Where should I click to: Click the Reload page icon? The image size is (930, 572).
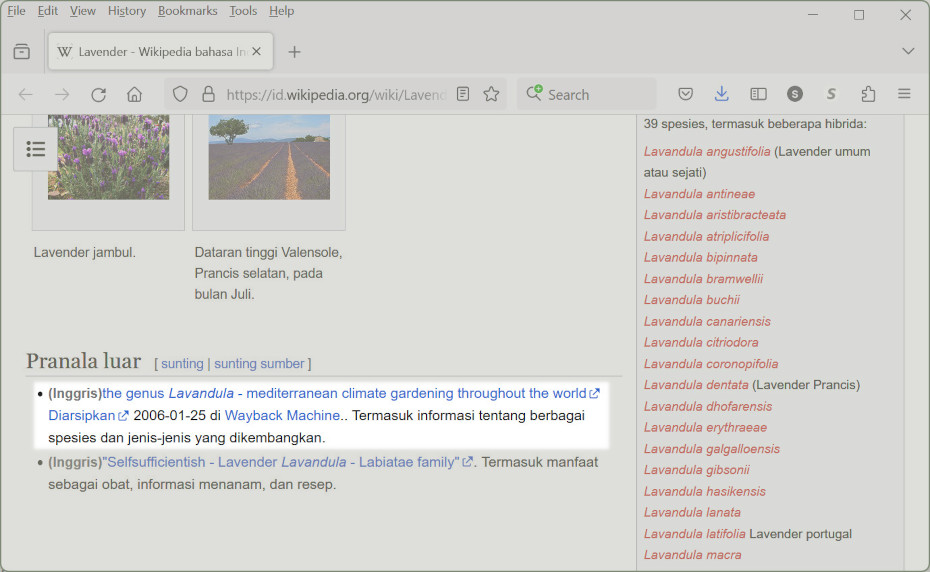click(x=98, y=94)
